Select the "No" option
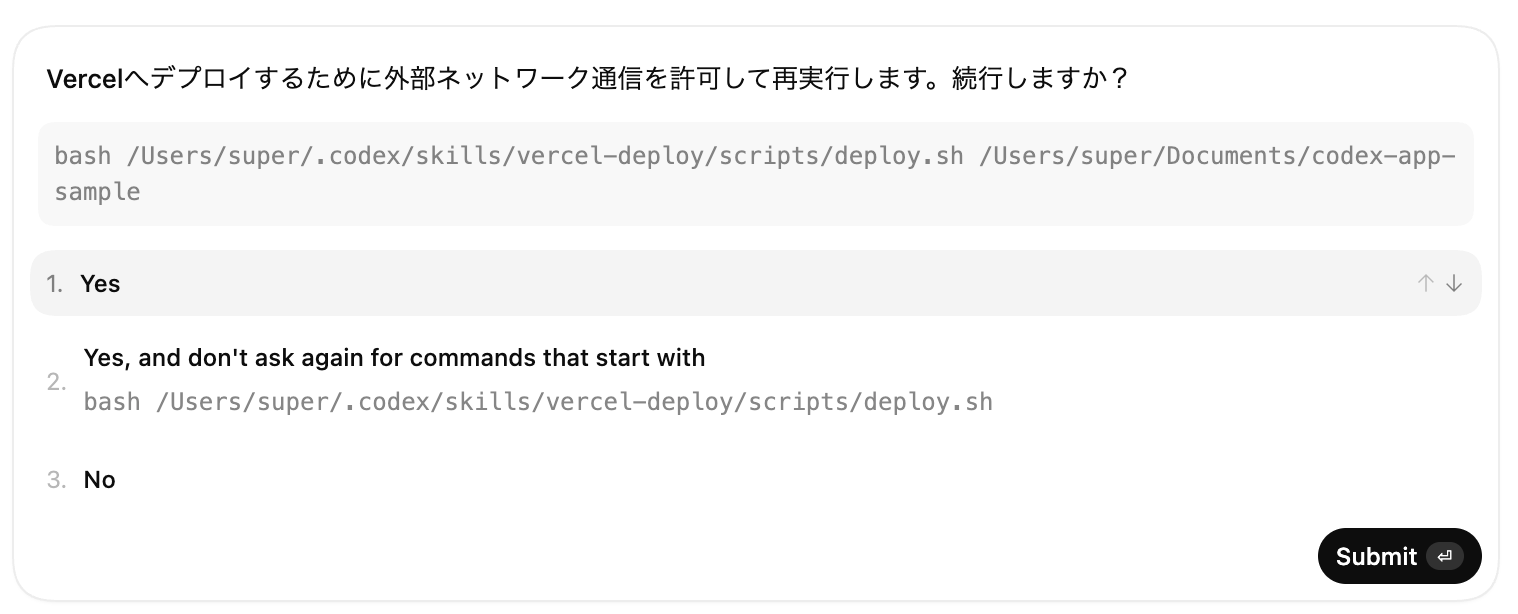The width and height of the screenshot is (1518, 614). click(x=100, y=480)
